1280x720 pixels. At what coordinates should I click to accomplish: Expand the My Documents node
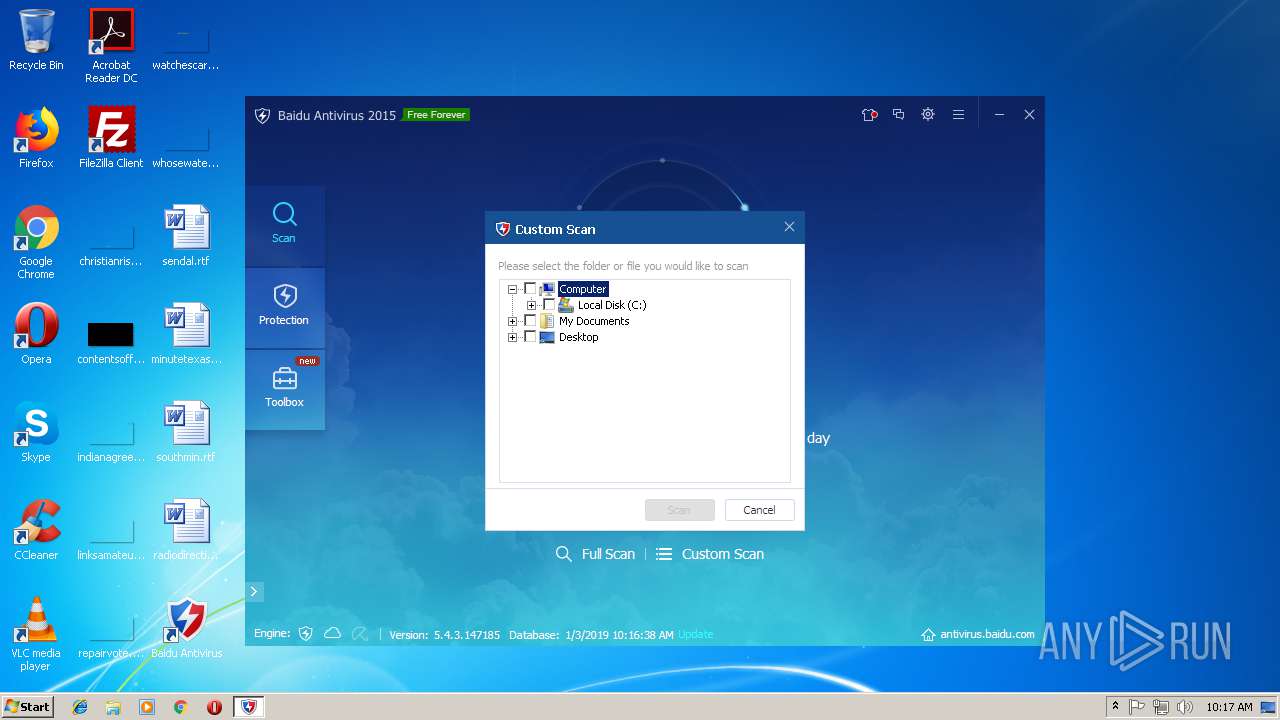tap(512, 321)
